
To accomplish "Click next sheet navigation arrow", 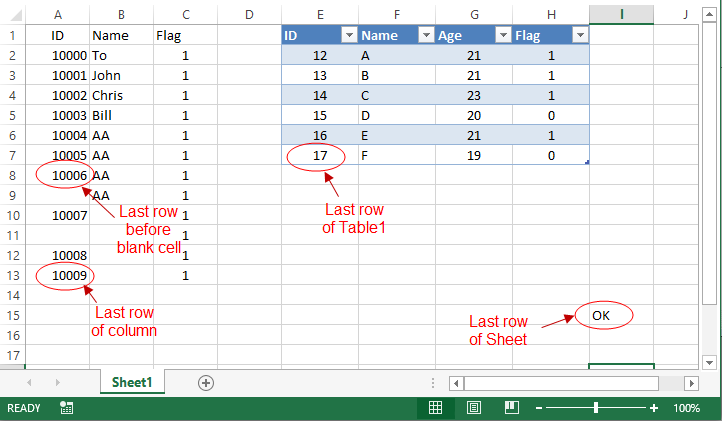I will click(58, 382).
